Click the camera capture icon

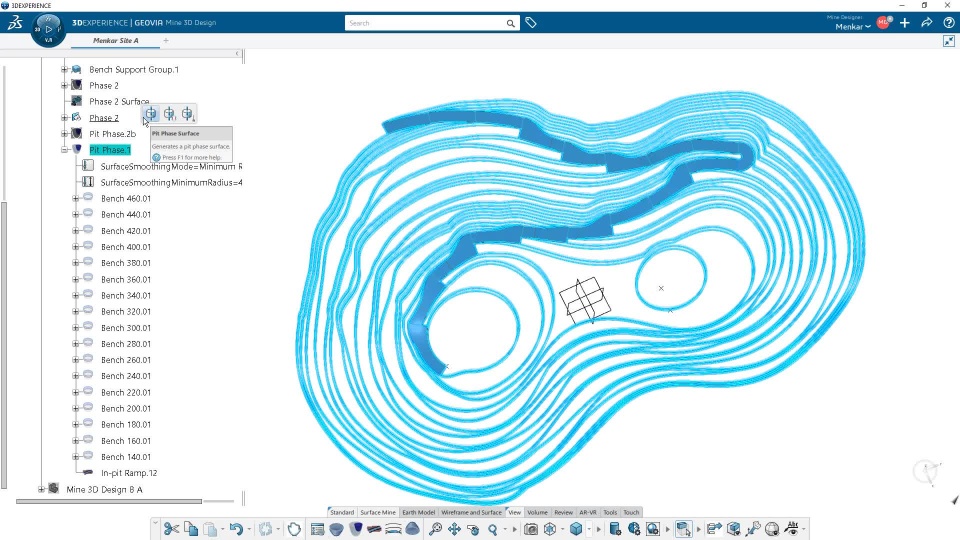click(x=531, y=529)
